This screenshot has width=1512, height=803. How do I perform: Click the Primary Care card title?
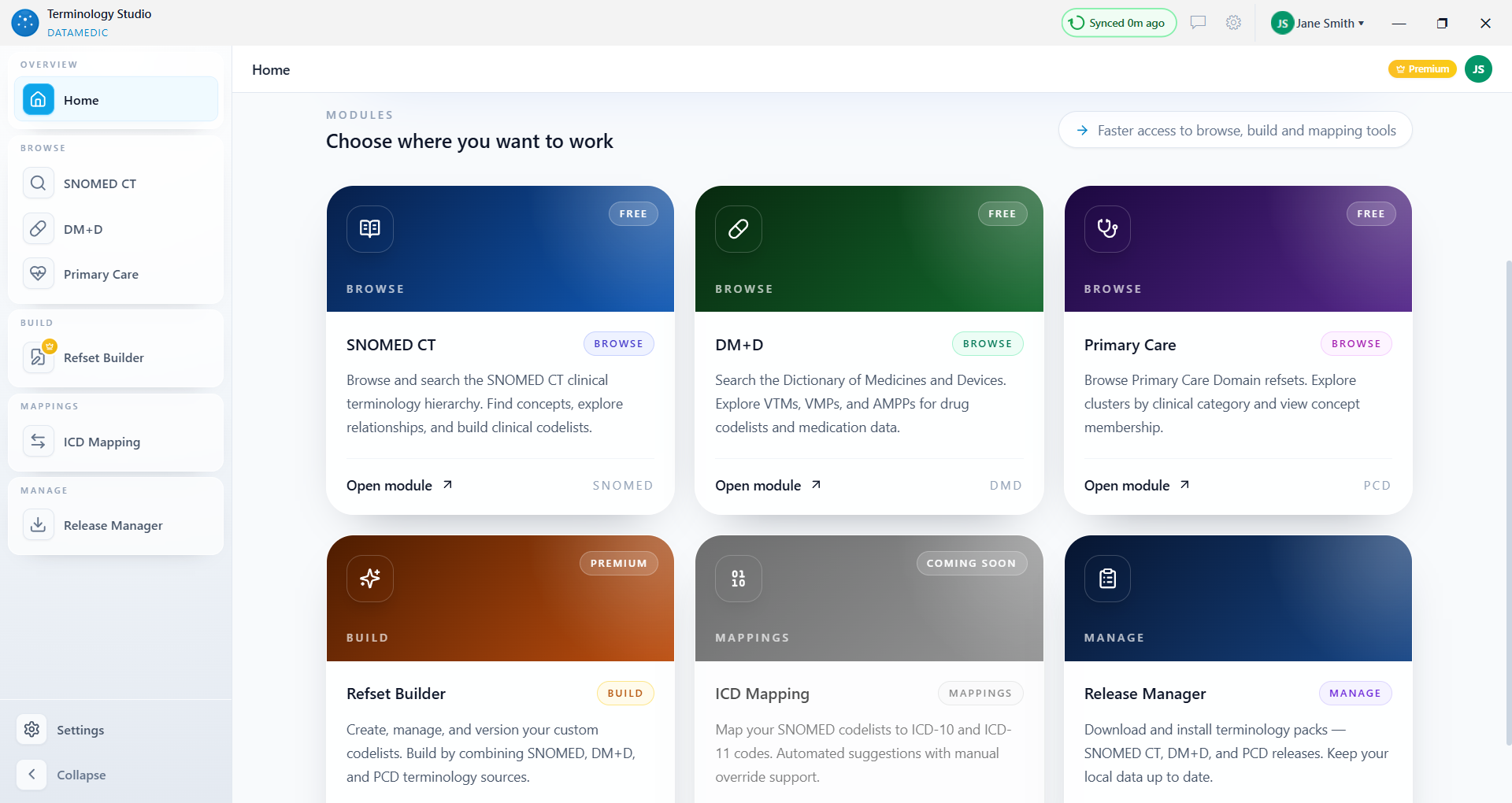click(x=1130, y=345)
